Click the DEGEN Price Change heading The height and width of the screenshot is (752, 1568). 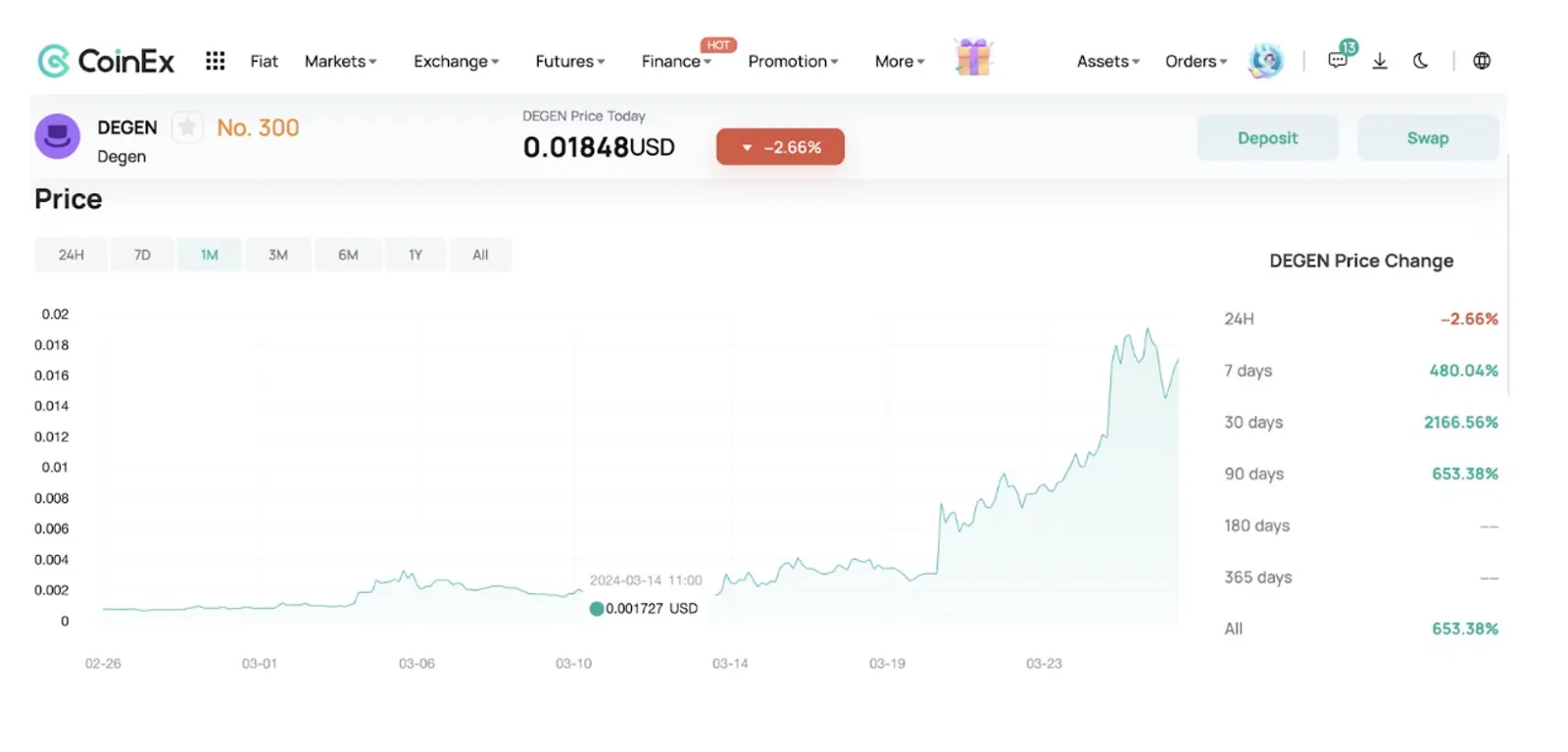(x=1361, y=261)
